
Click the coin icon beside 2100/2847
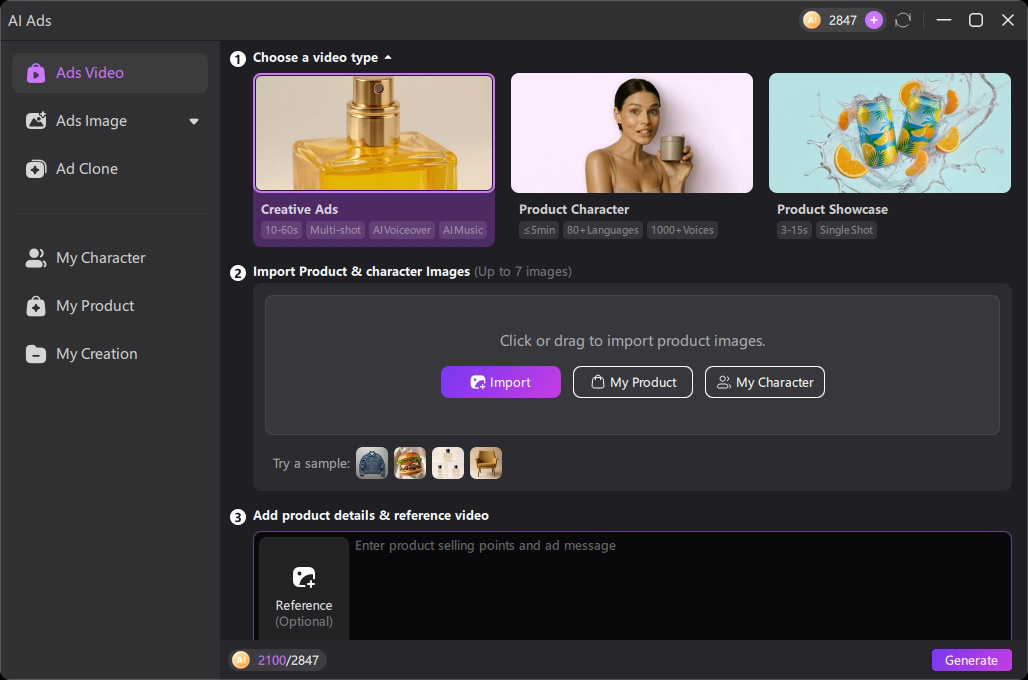pos(241,660)
